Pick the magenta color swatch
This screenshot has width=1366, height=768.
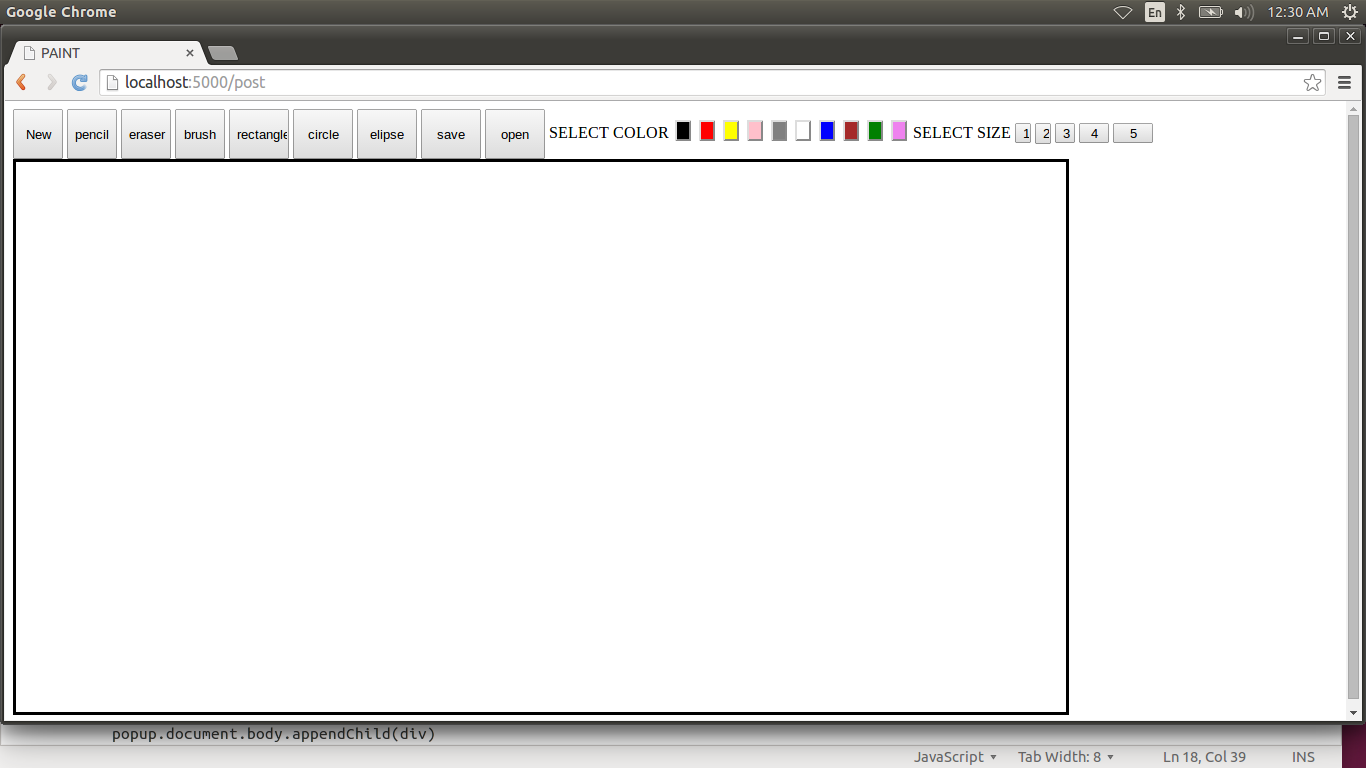click(899, 130)
